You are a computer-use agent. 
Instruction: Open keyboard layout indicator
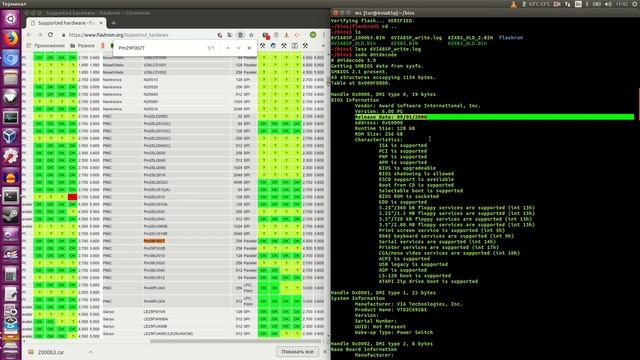coord(578,4)
